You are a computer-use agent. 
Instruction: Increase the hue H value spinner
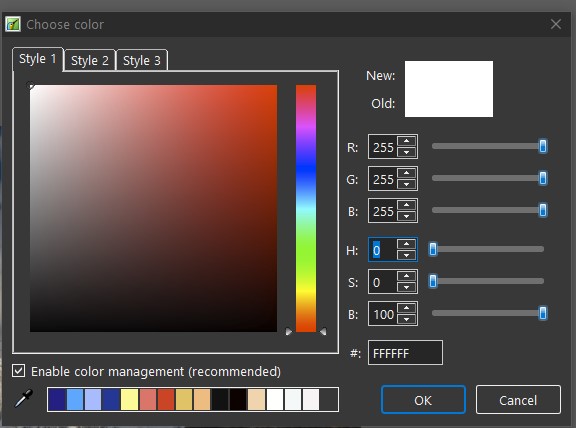click(x=406, y=244)
